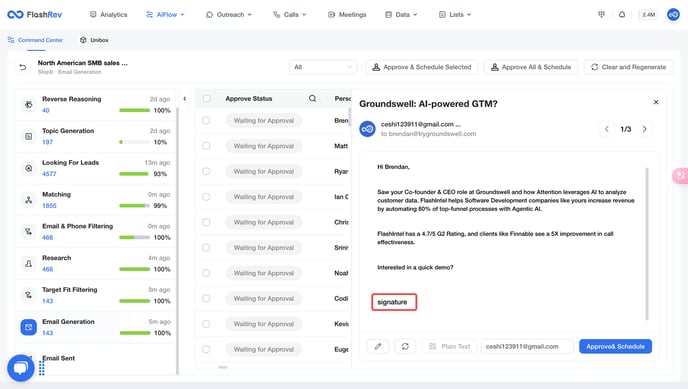Image resolution: width=688 pixels, height=389 pixels.
Task: Toggle the select-all checkbox in table header
Action: pyautogui.click(x=206, y=99)
